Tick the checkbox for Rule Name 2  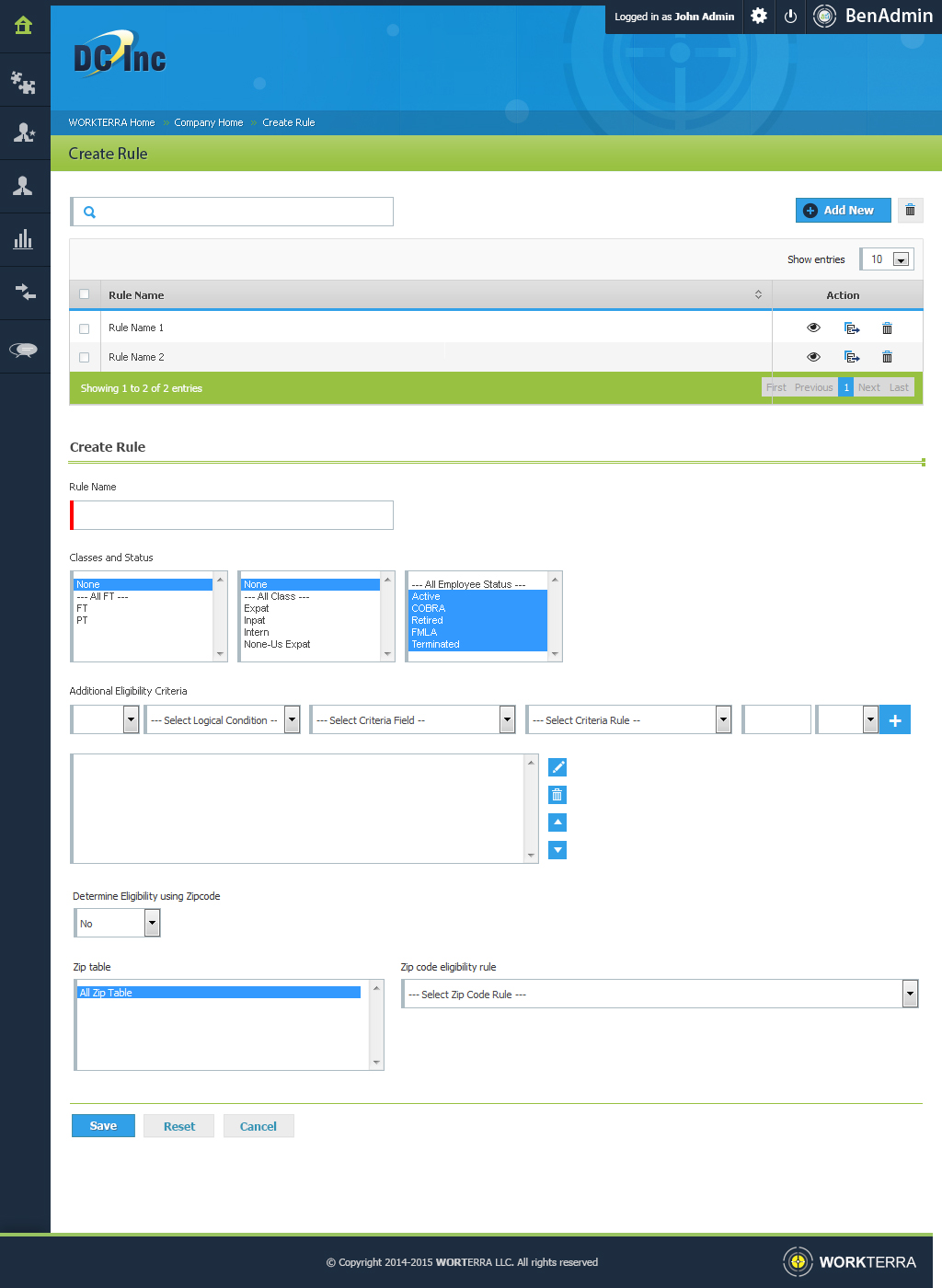[85, 357]
